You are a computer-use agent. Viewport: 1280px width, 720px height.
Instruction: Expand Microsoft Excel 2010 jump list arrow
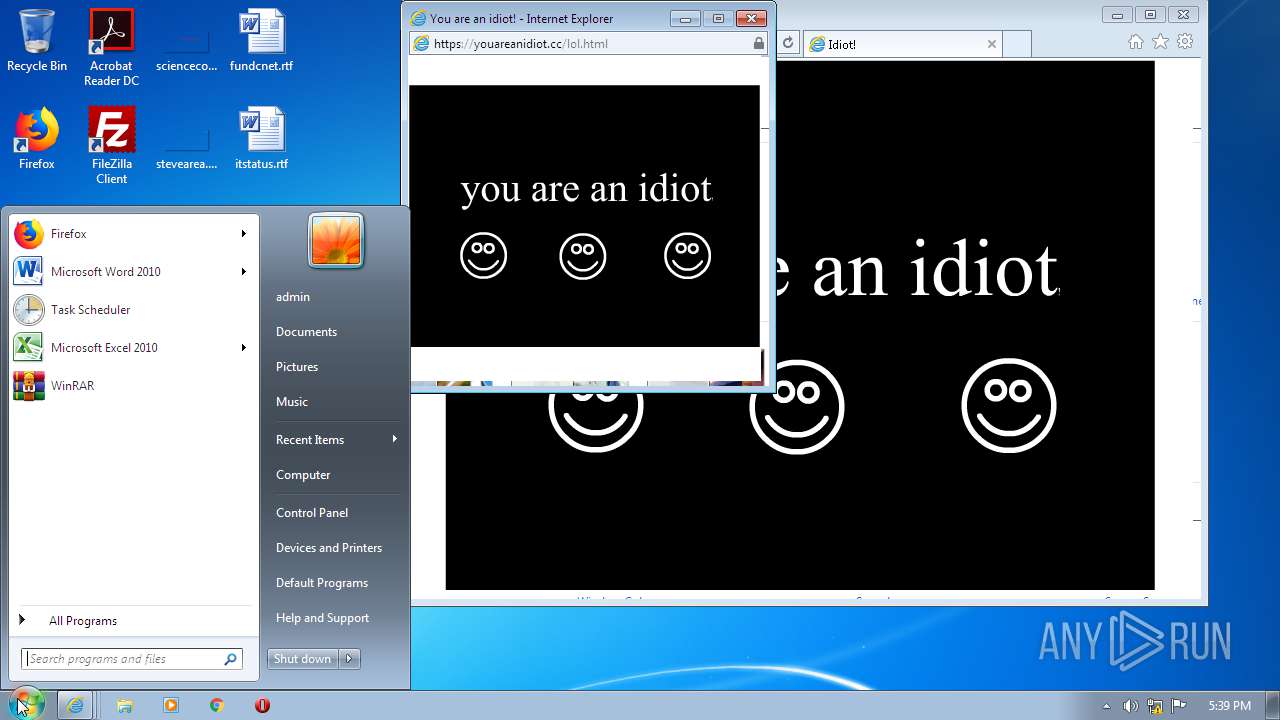[243, 348]
